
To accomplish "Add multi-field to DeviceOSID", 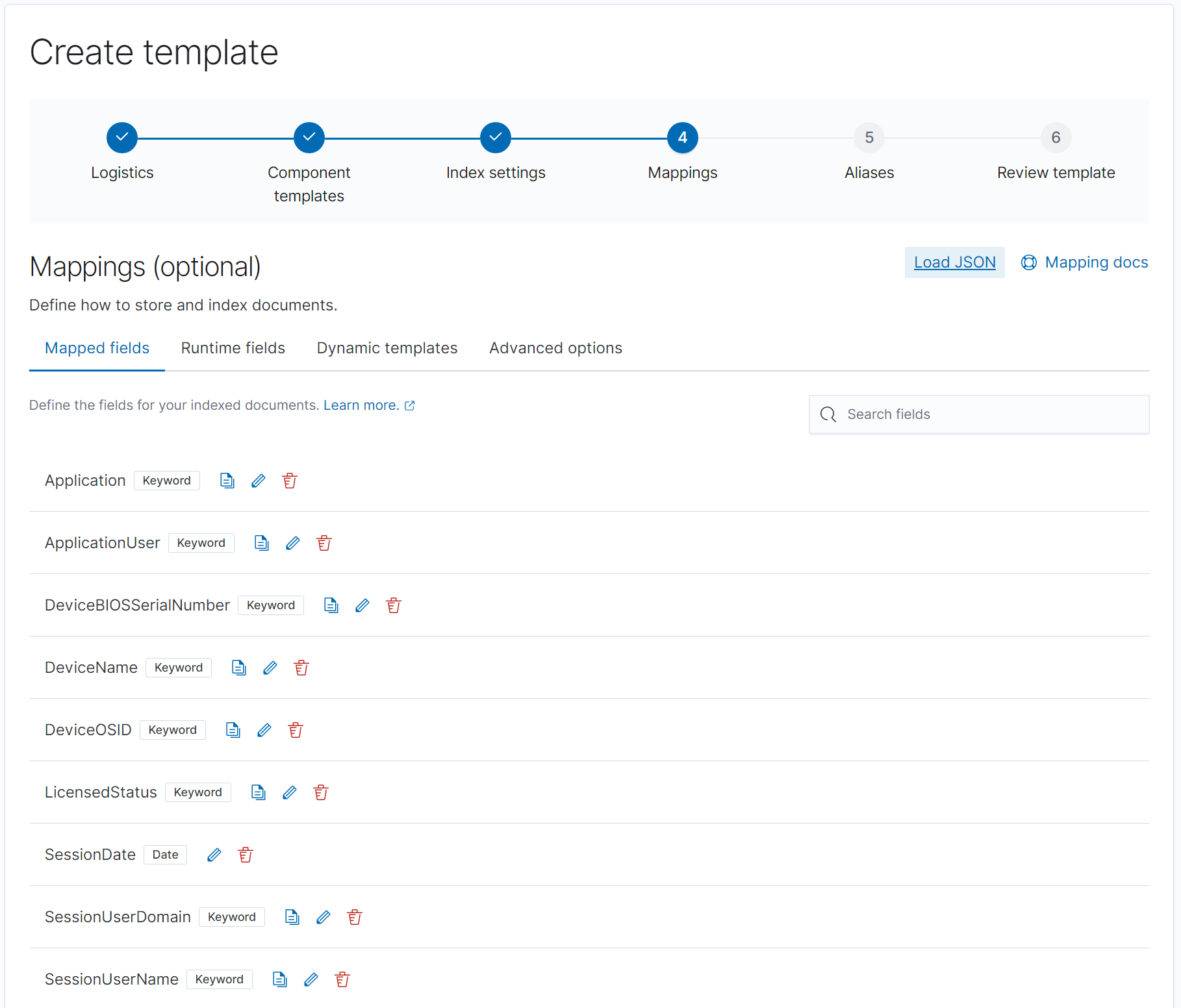I will pyautogui.click(x=233, y=730).
